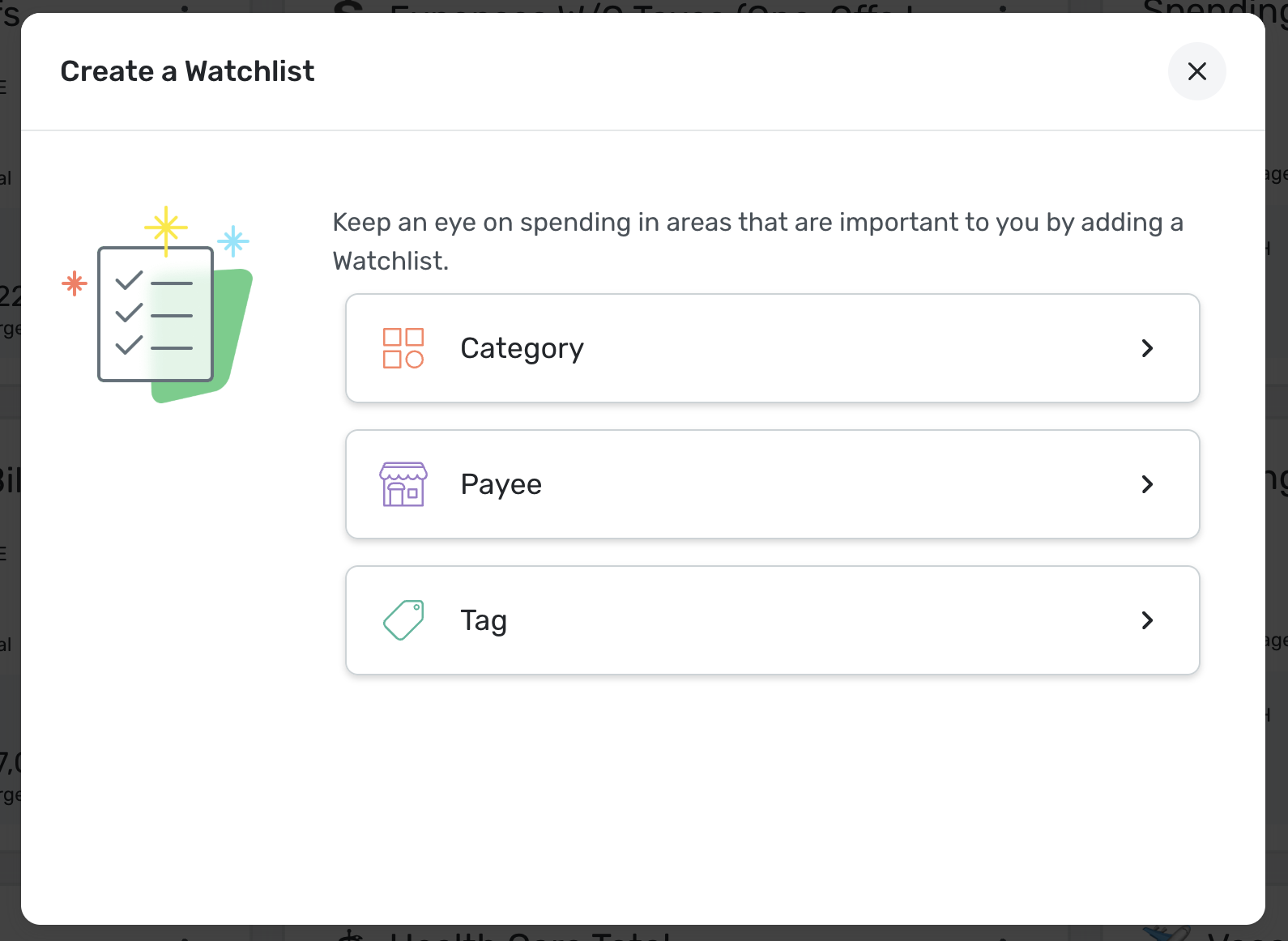This screenshot has height=941, width=1288.
Task: Click the purple Payee storefront icon
Action: pos(403,484)
